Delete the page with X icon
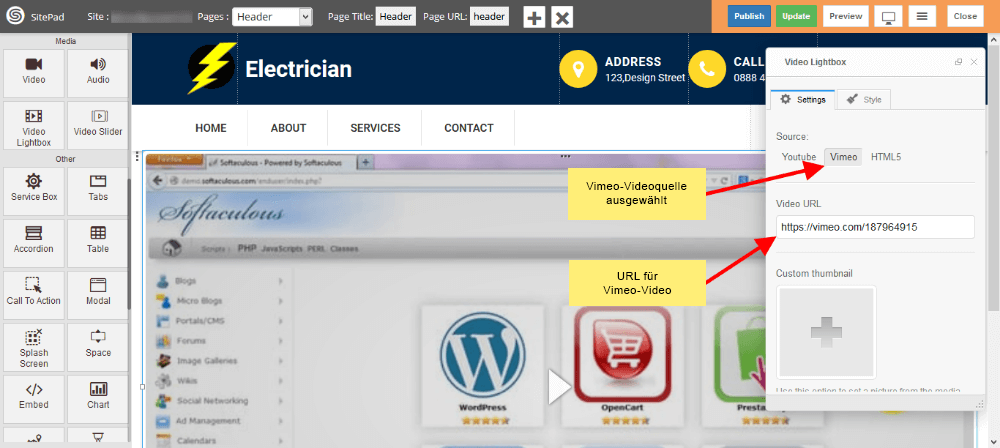Screen dimensions: 1000x448 562,17
